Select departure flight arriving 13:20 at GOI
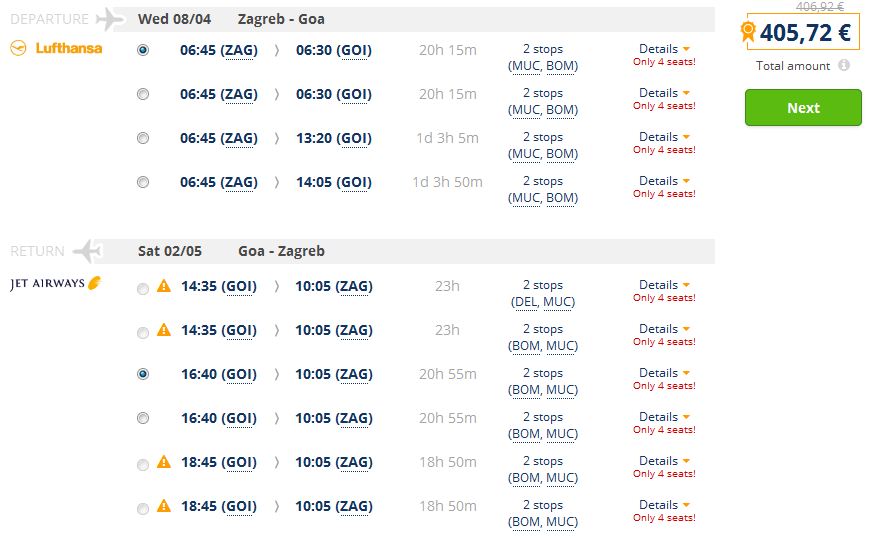The height and width of the screenshot is (538, 869). click(x=143, y=138)
